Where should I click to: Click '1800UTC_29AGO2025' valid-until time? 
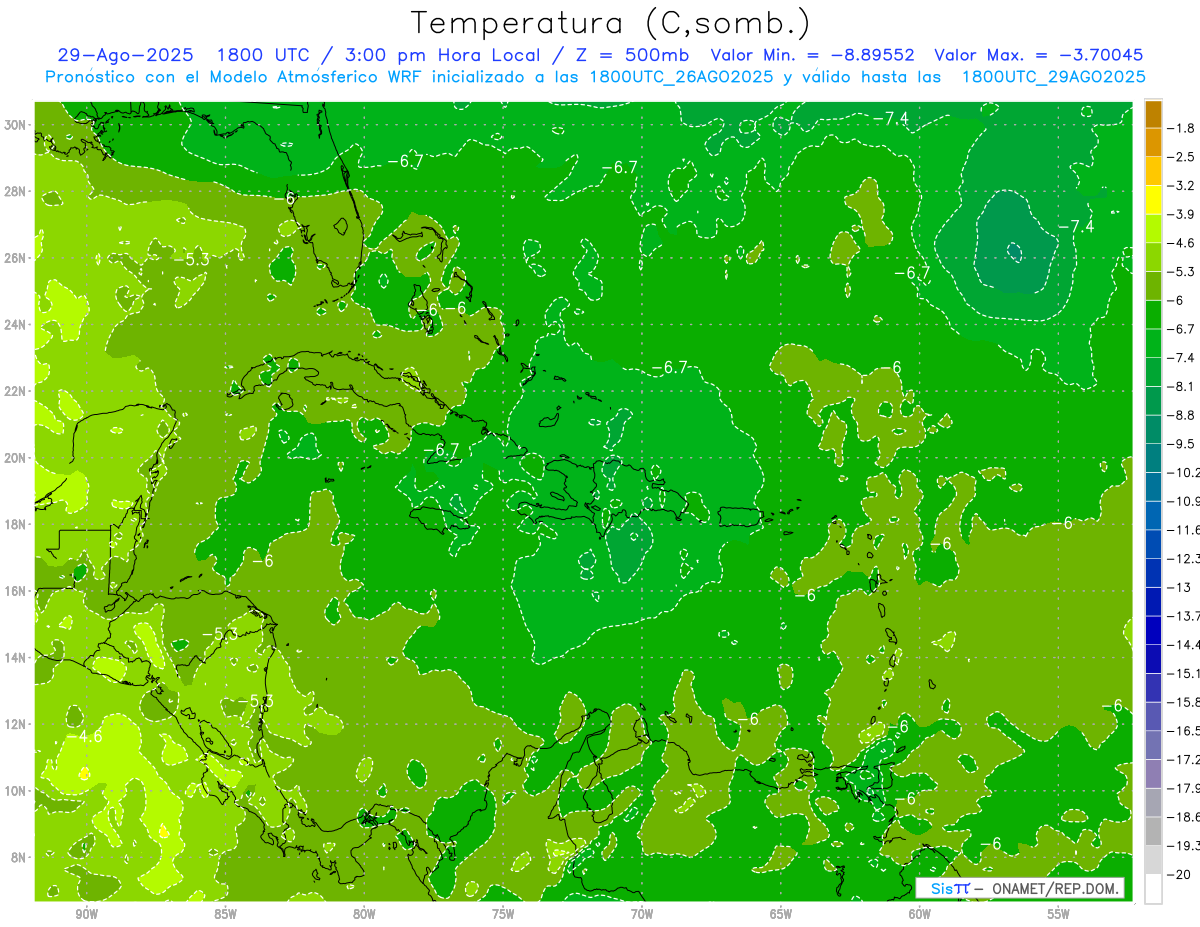[1053, 77]
